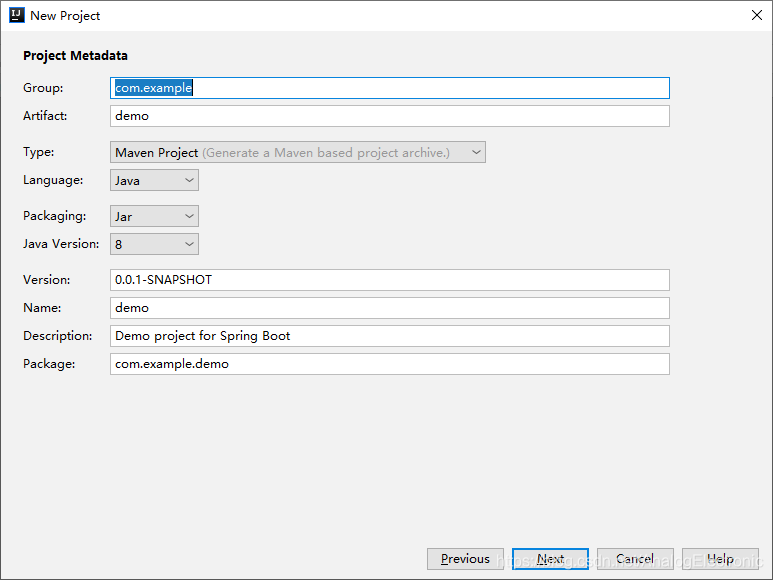Proceed with the Next button
Viewport: 773px width, 580px height.
coord(550,559)
